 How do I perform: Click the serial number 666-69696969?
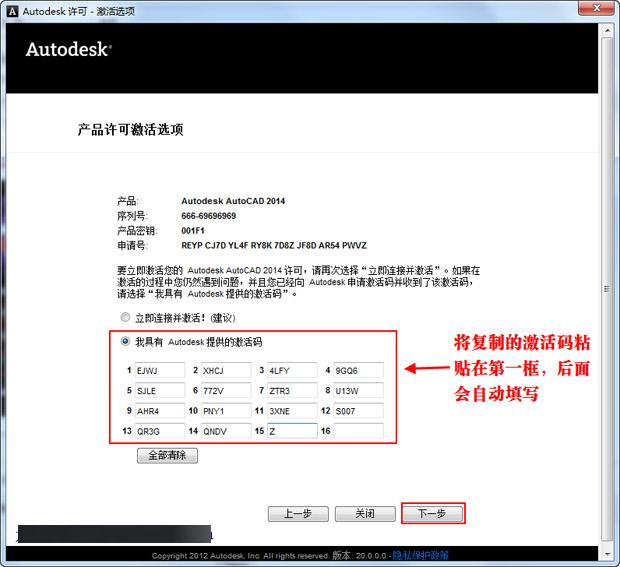208,216
